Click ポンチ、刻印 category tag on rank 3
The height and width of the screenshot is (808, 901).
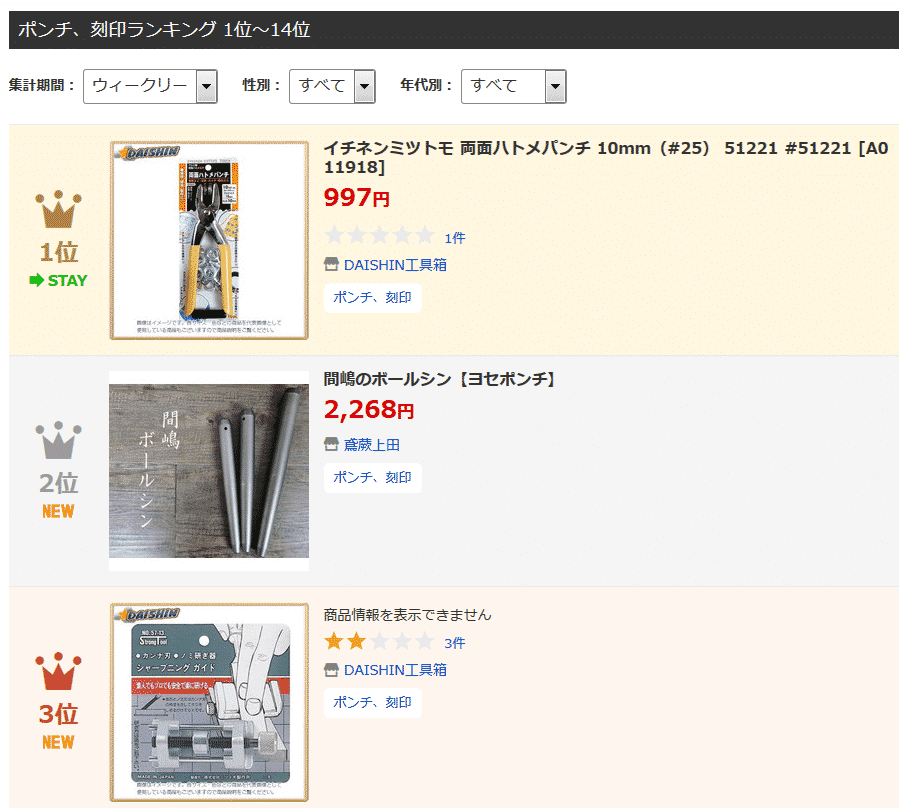pyautogui.click(x=372, y=703)
